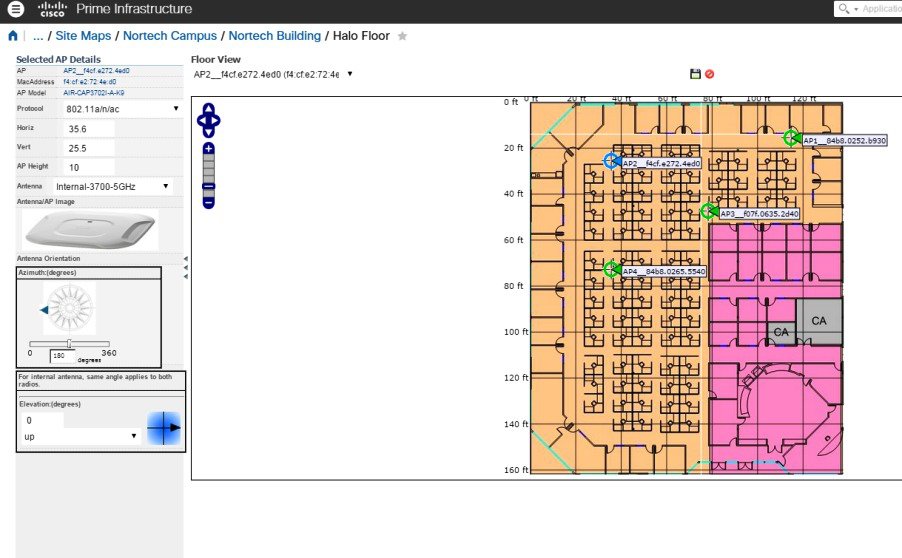This screenshot has width=902, height=558.
Task: Collapse the side panel arrow handle
Action: [x=185, y=267]
